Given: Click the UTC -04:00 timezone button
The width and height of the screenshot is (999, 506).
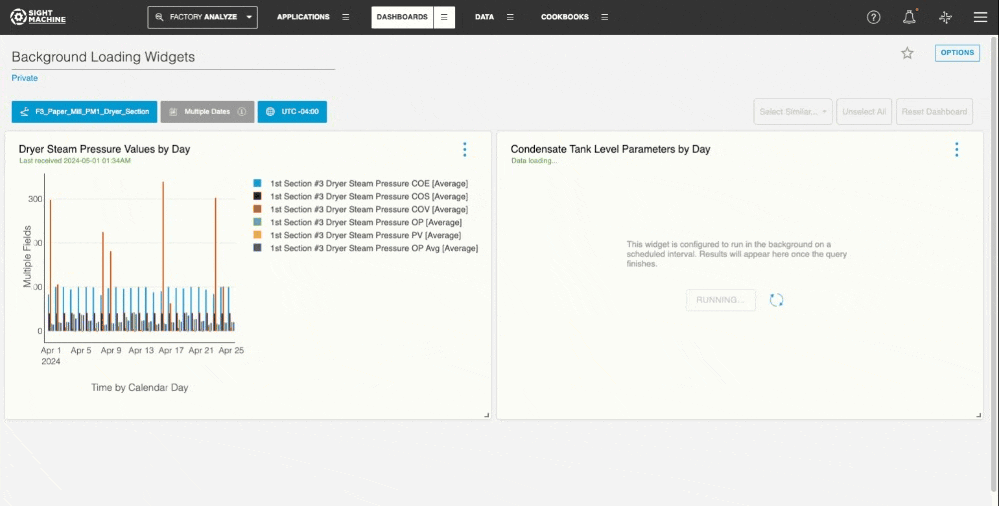Looking at the screenshot, I should click(292, 112).
